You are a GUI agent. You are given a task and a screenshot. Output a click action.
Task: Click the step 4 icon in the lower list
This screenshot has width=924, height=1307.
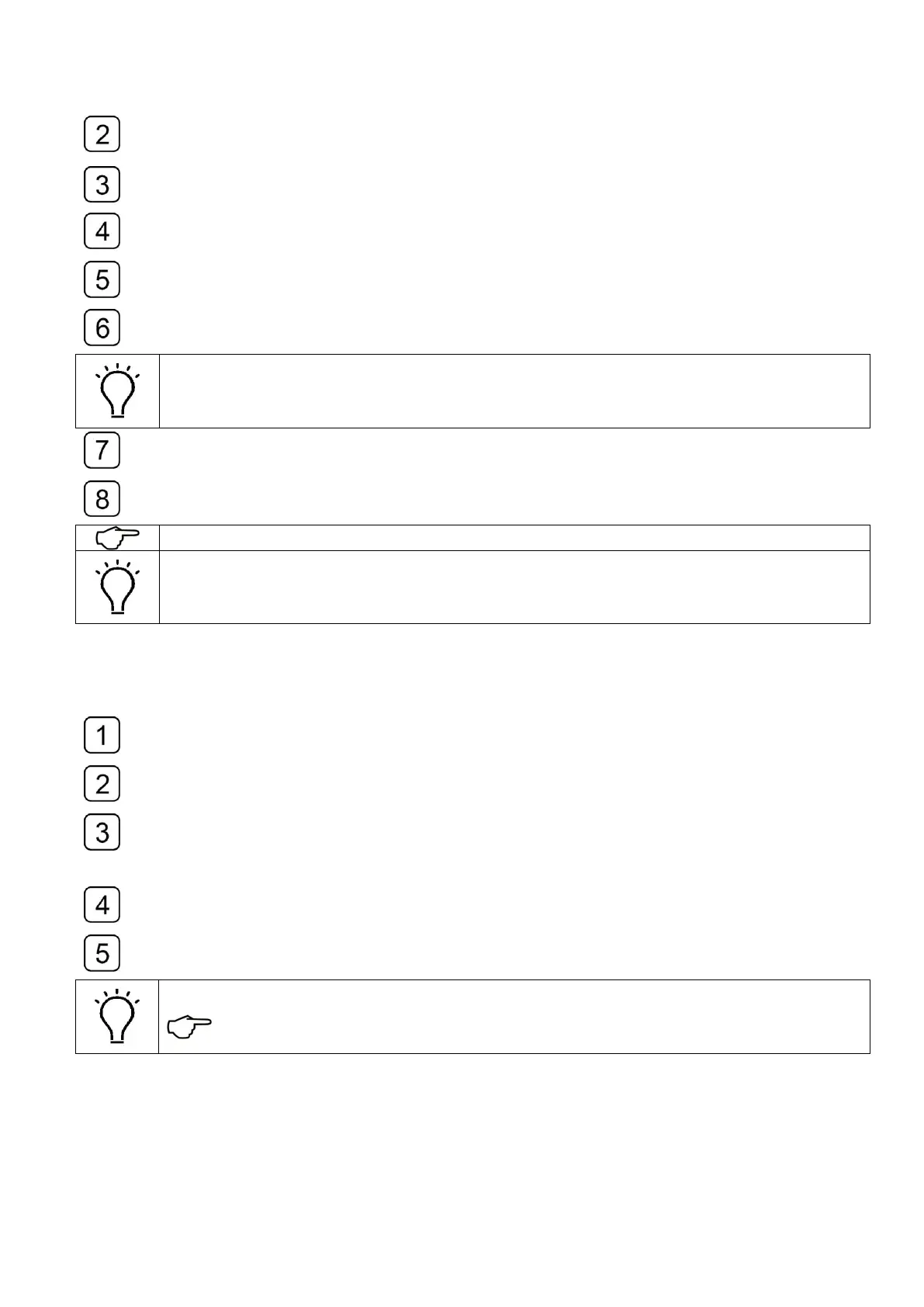(102, 905)
